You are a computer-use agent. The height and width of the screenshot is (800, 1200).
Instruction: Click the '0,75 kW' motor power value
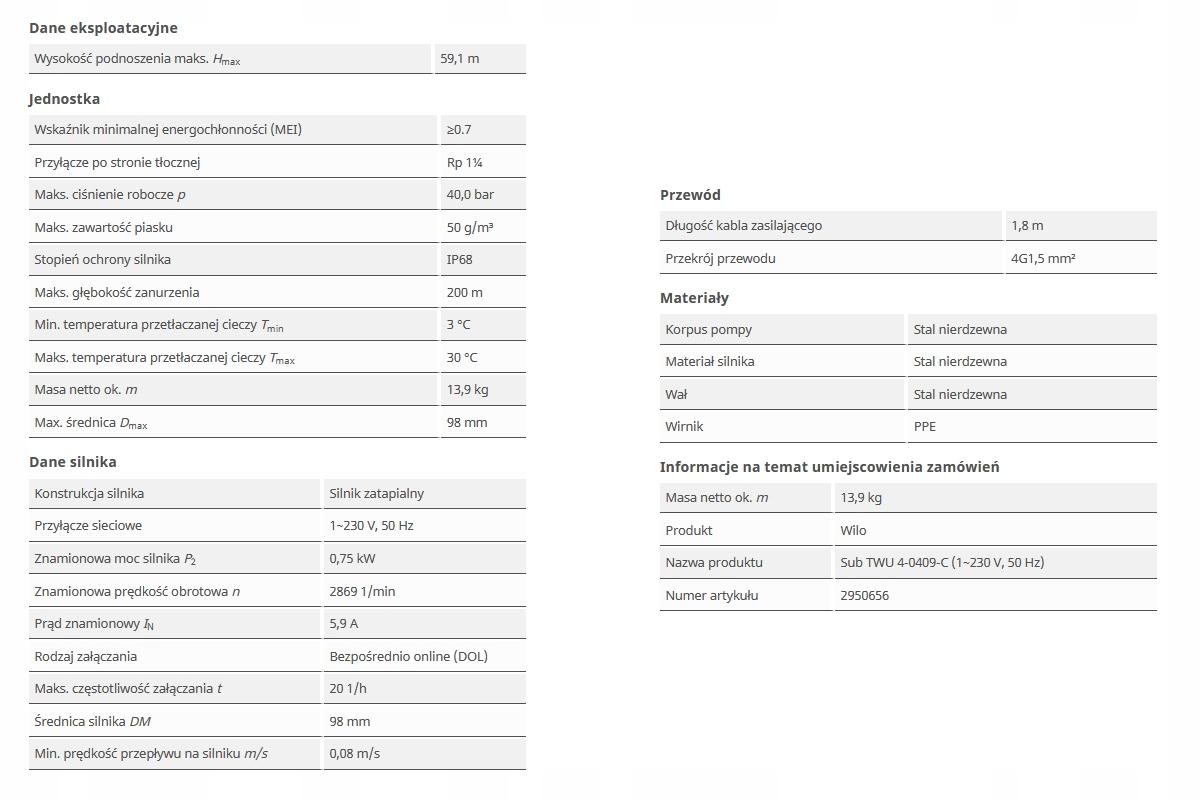pyautogui.click(x=352, y=559)
